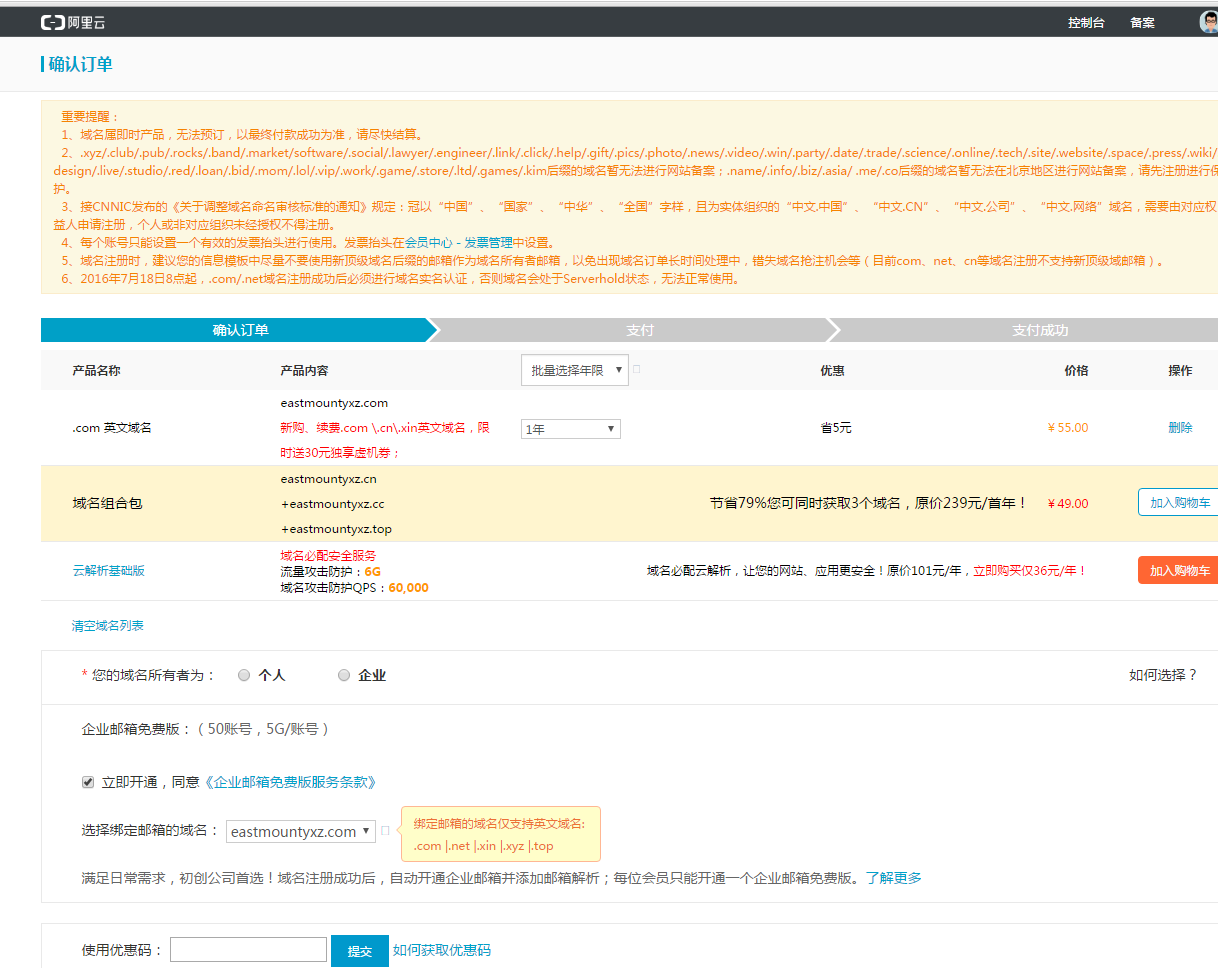
Task: Click 清空域名列表 link
Action: (107, 626)
